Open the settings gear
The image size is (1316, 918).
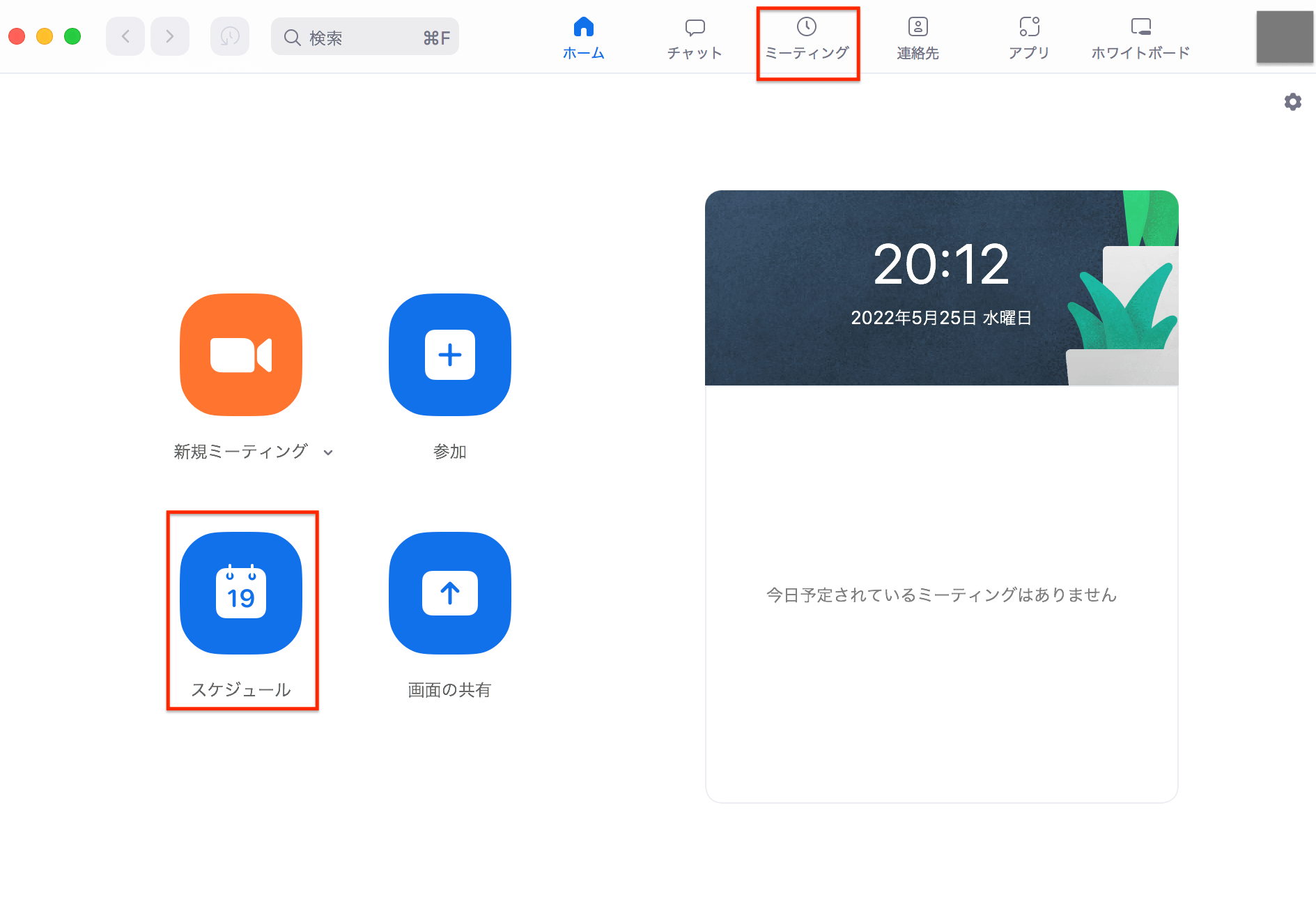[x=1292, y=102]
